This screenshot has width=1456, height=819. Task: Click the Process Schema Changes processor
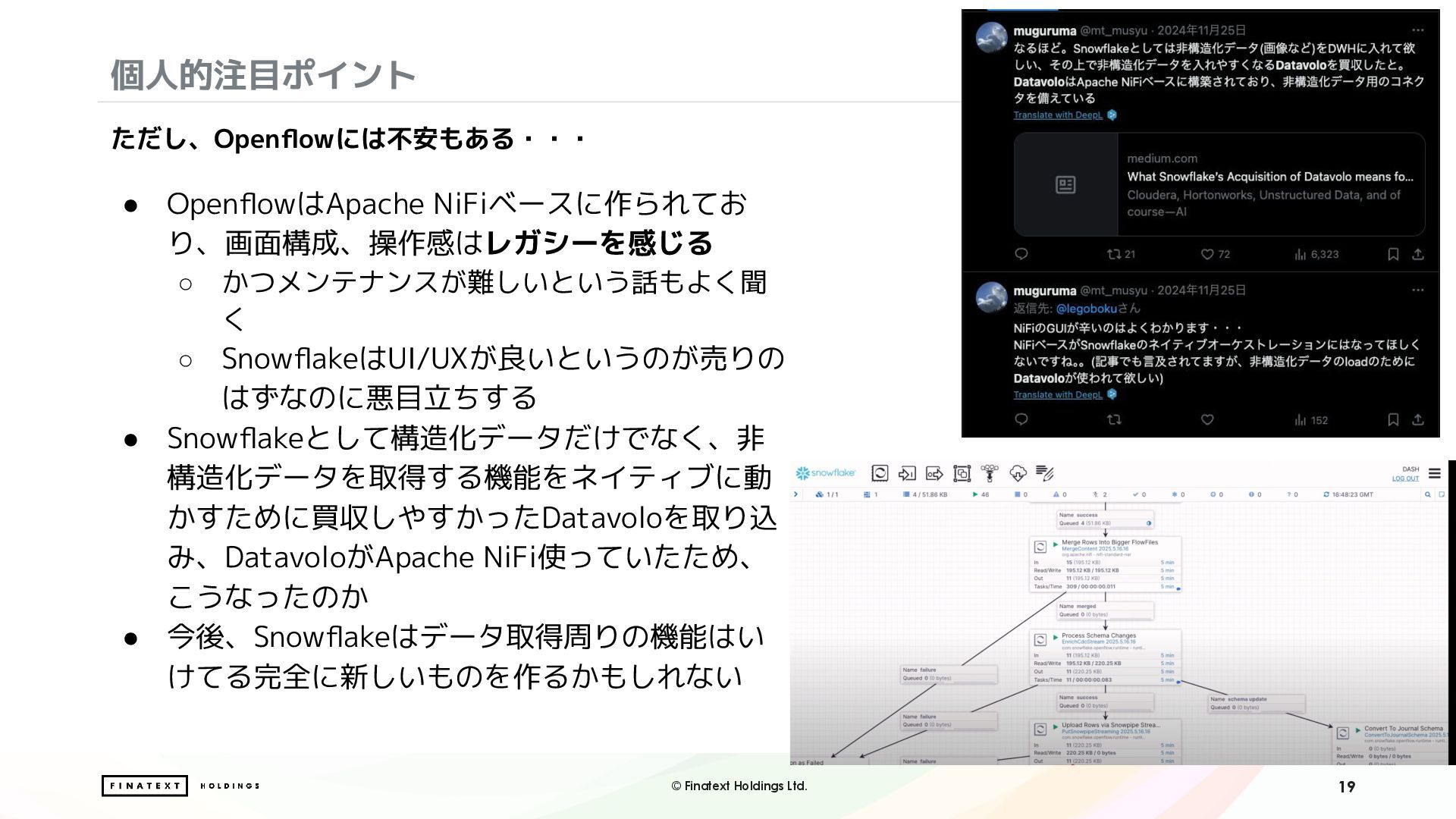point(1105,657)
